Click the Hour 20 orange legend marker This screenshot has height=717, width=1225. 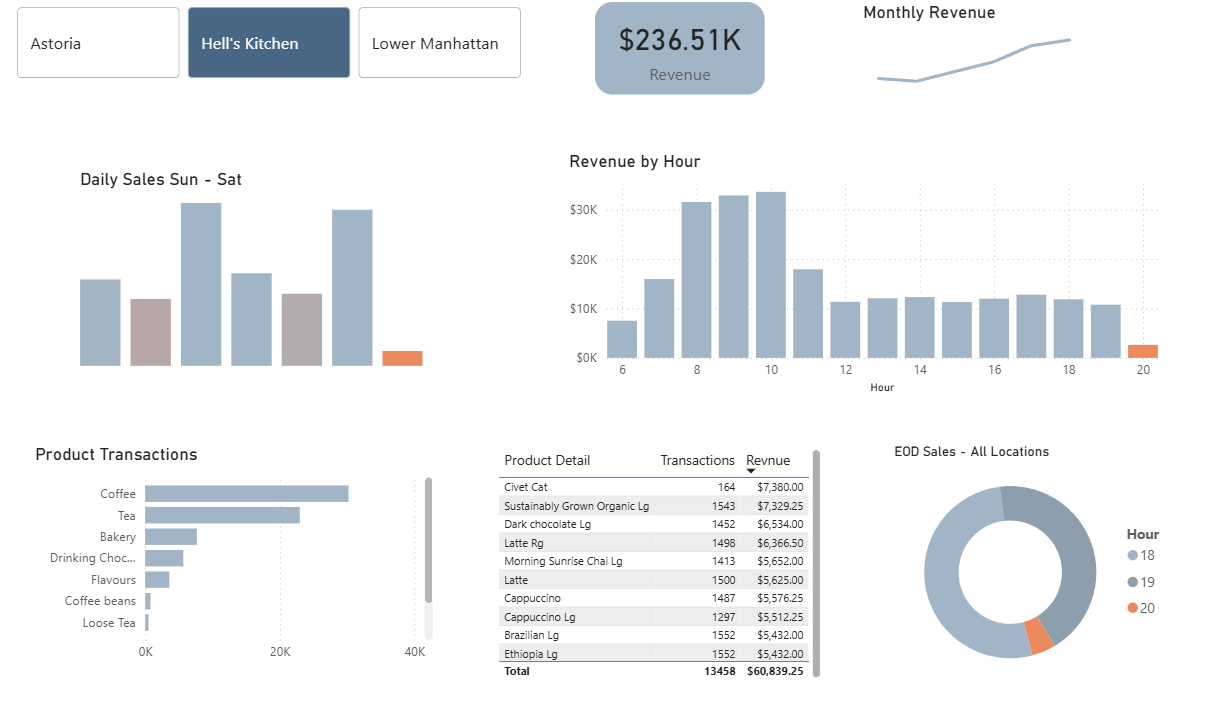pyautogui.click(x=1132, y=608)
